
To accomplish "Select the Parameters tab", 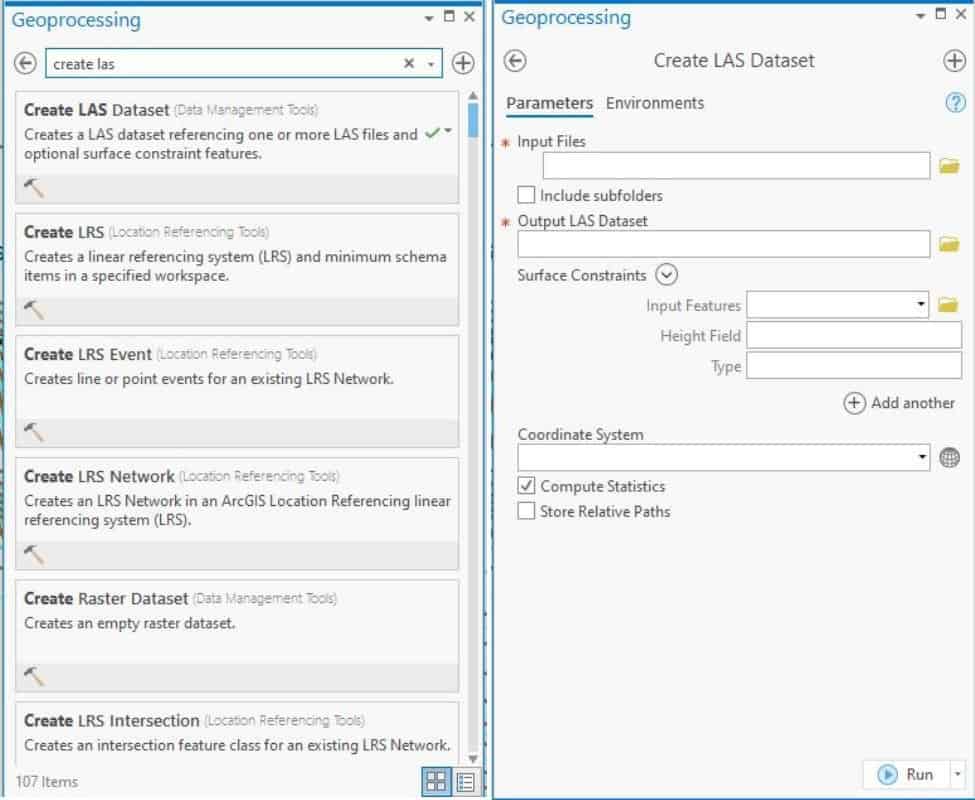I will [x=549, y=103].
